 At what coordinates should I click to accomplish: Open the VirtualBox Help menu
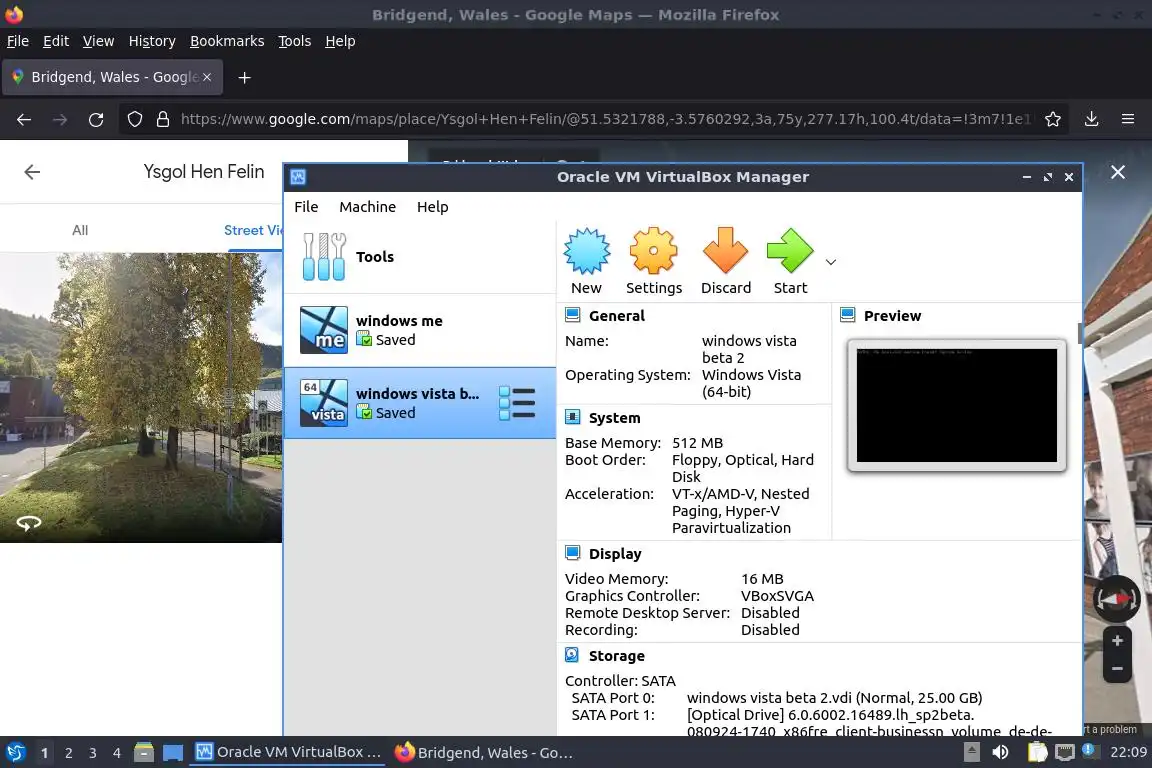pyautogui.click(x=433, y=207)
